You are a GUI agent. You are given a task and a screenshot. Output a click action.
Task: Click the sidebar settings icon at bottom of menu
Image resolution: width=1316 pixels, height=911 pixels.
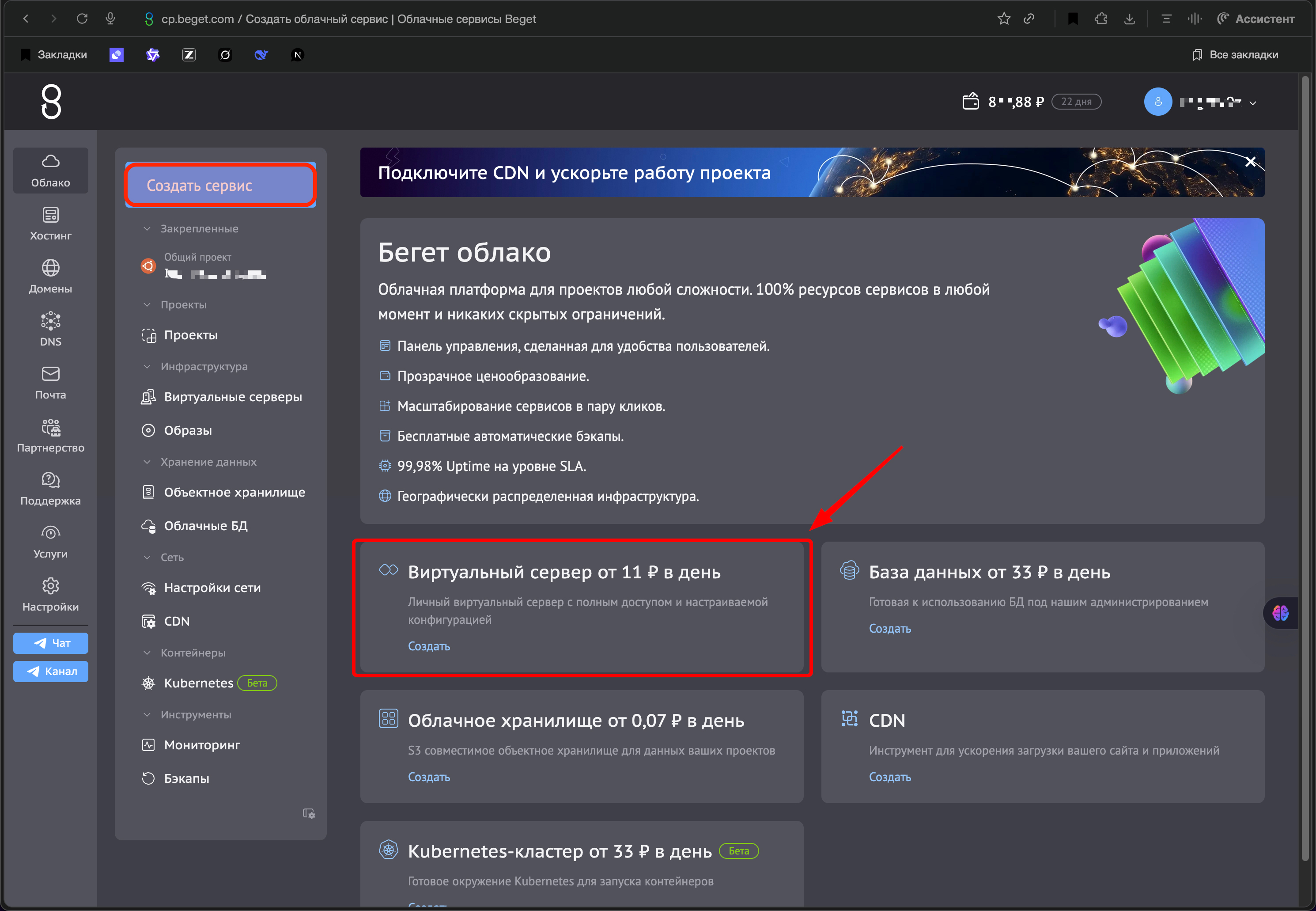tap(309, 813)
